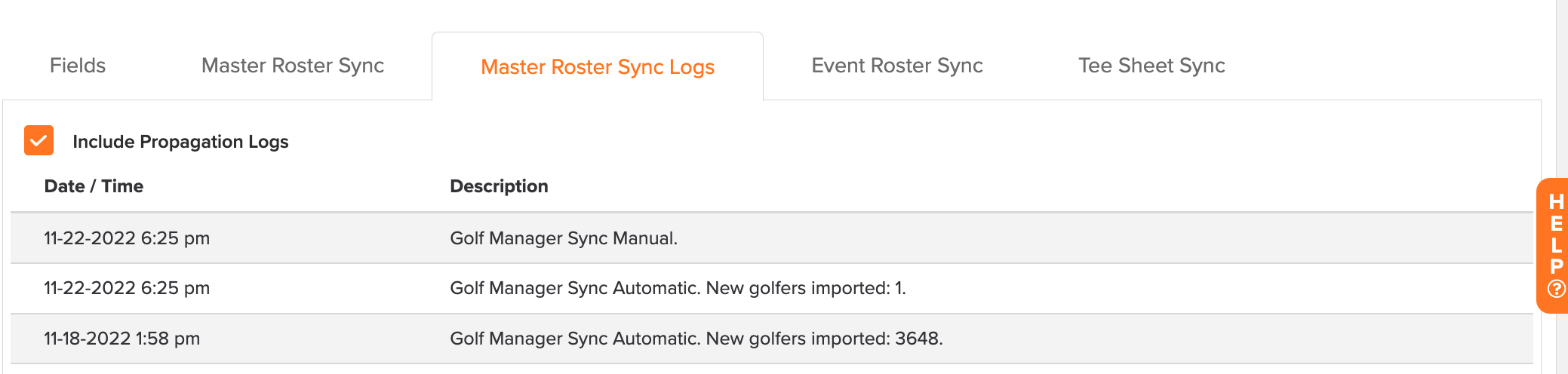
Task: Uncheck the Include Propagation Logs checkbox
Action: coord(38,140)
